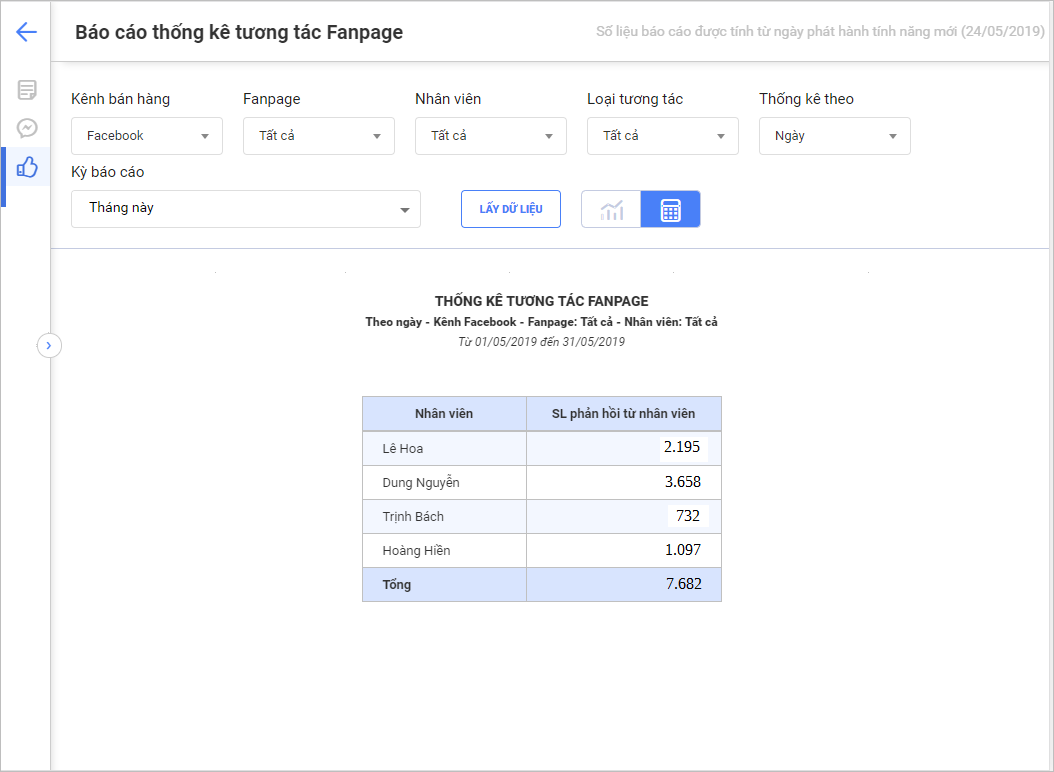The width and height of the screenshot is (1054, 772).
Task: Open the Loại tương tác dropdown
Action: pos(663,136)
